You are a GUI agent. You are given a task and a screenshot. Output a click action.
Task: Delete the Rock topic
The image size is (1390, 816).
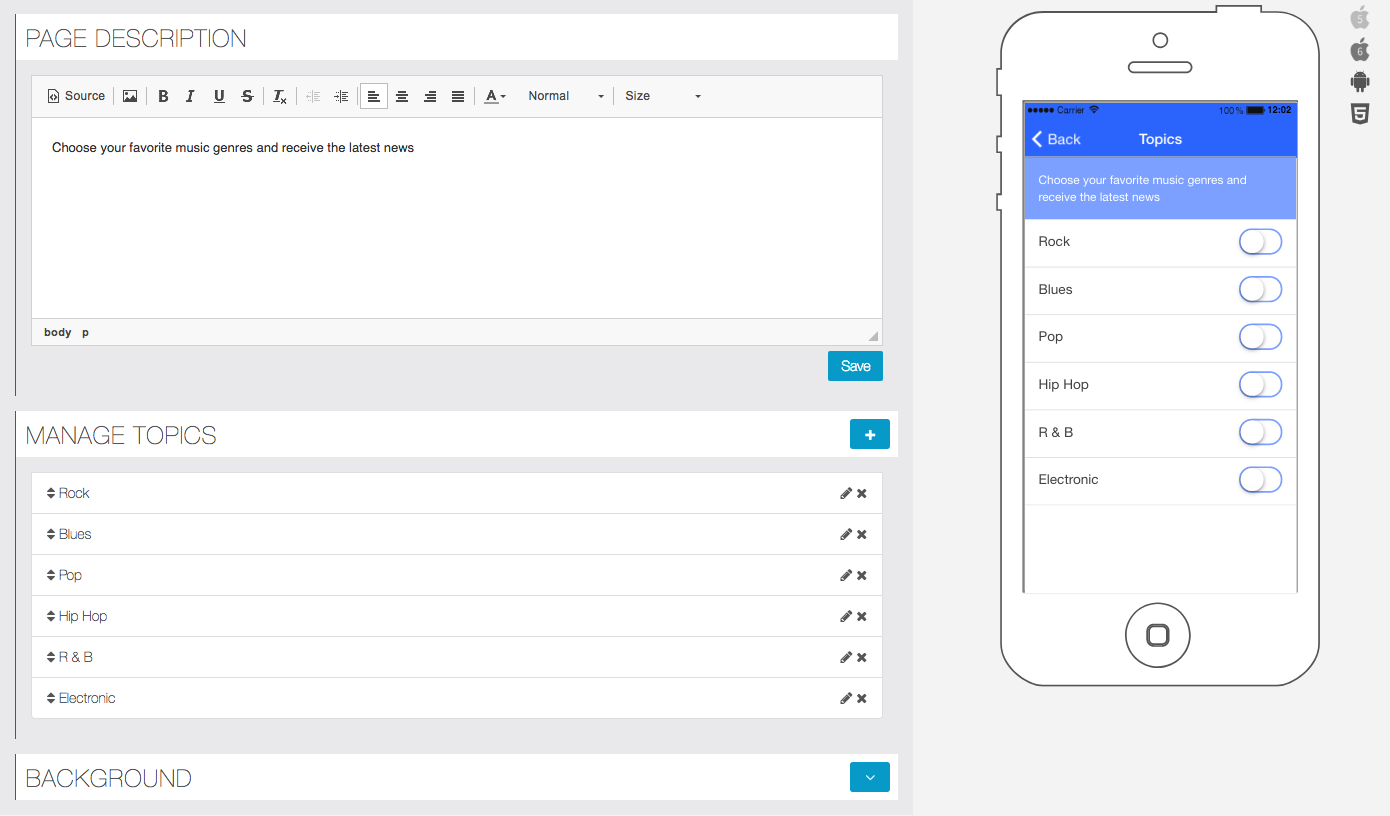click(862, 493)
